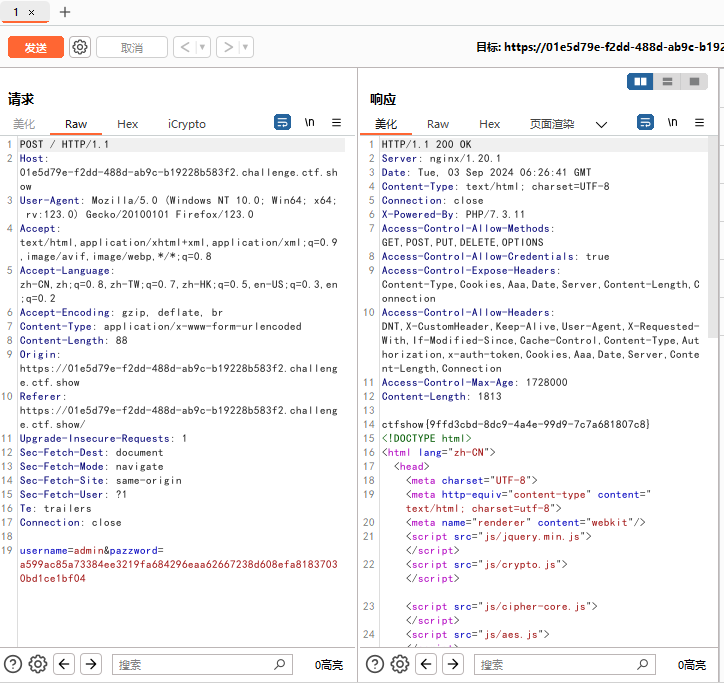The width and height of the screenshot is (724, 683).
Task: Click the ctfshow flag line in response
Action: [515, 424]
